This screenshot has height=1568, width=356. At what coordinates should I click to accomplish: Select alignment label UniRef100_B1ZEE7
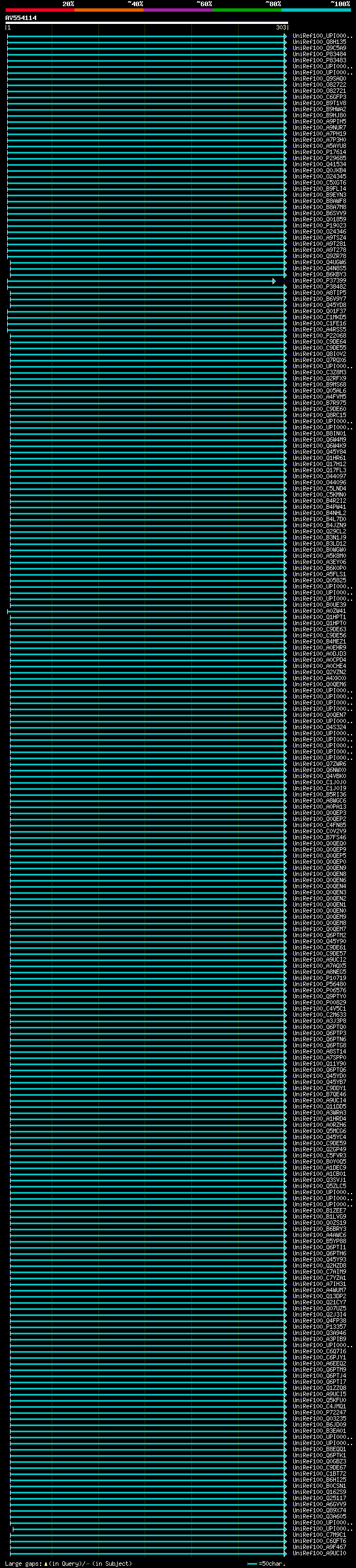tap(319, 1210)
